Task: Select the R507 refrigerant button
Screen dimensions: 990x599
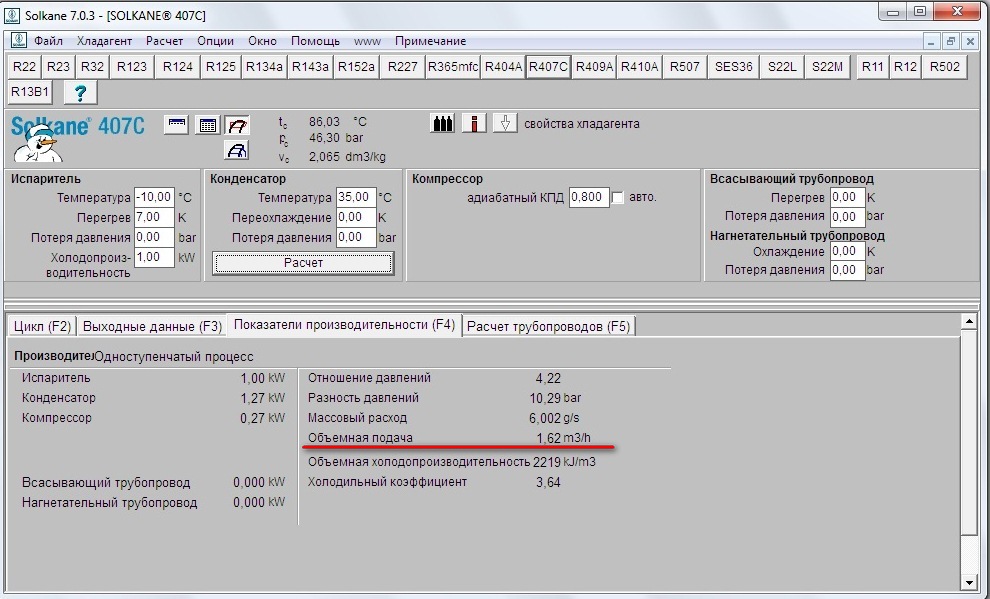Action: tap(684, 67)
